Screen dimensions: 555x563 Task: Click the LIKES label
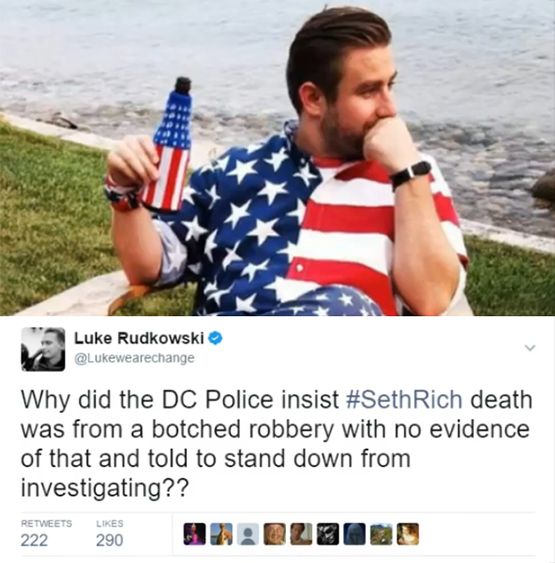pyautogui.click(x=109, y=524)
